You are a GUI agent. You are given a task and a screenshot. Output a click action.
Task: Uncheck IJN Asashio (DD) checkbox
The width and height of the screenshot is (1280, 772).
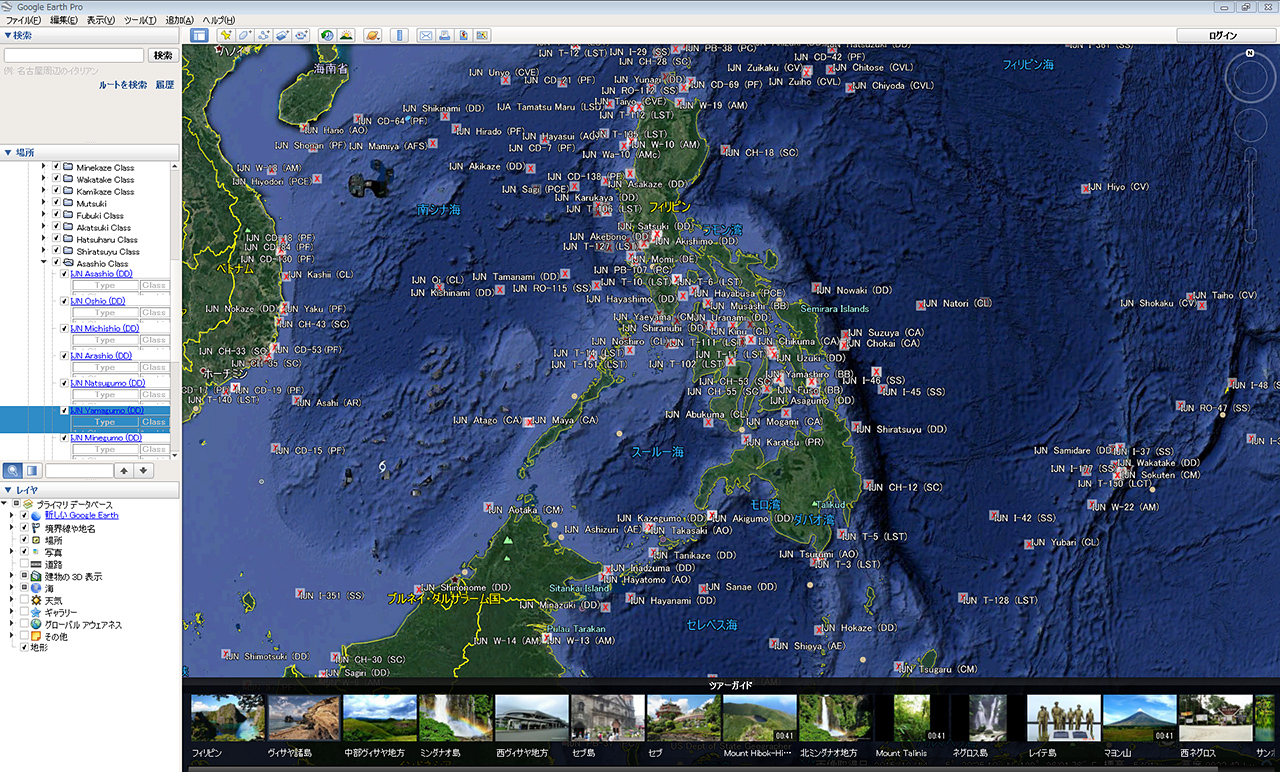(65, 273)
